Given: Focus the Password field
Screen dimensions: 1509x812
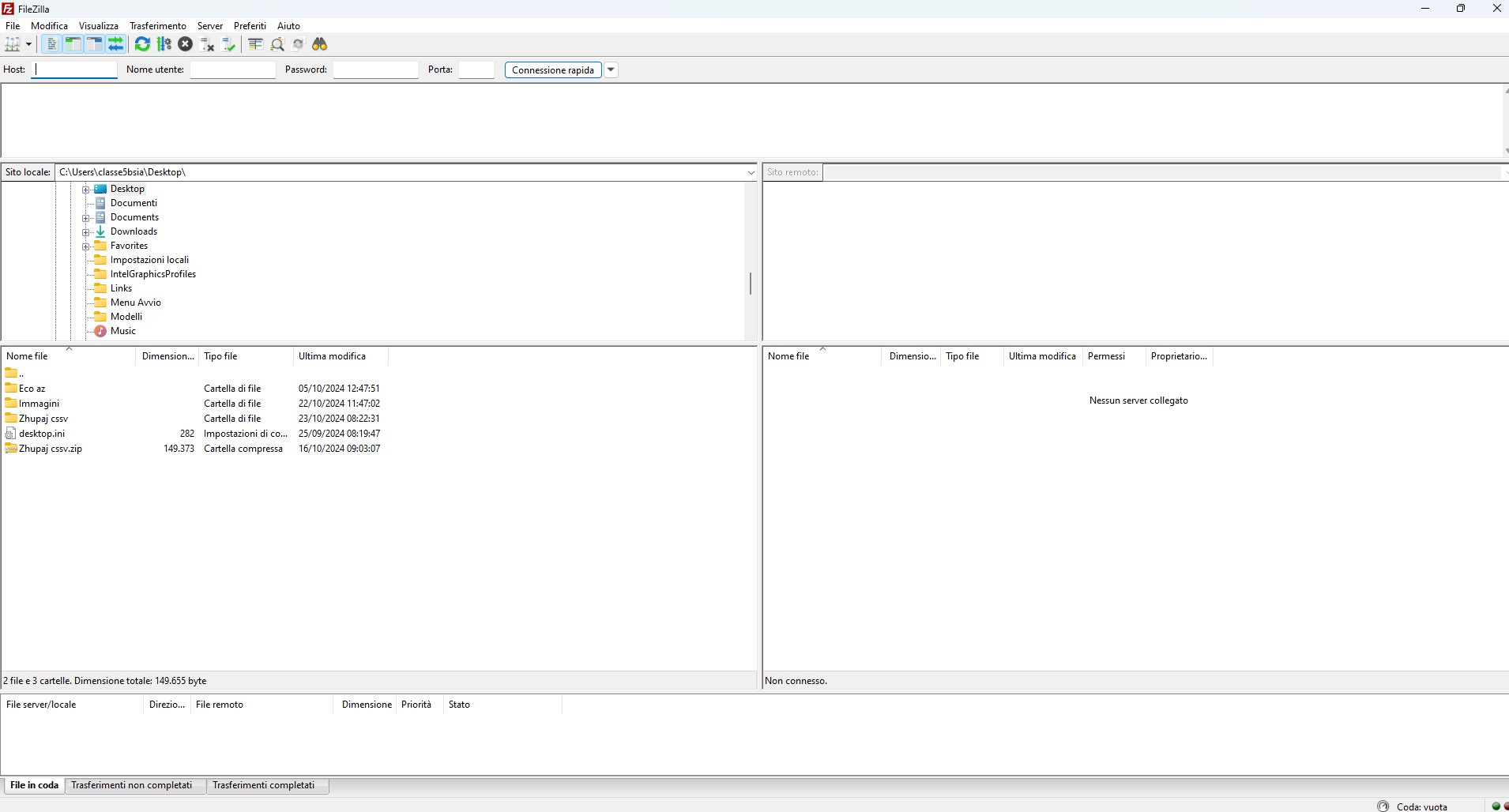Looking at the screenshot, I should [376, 70].
